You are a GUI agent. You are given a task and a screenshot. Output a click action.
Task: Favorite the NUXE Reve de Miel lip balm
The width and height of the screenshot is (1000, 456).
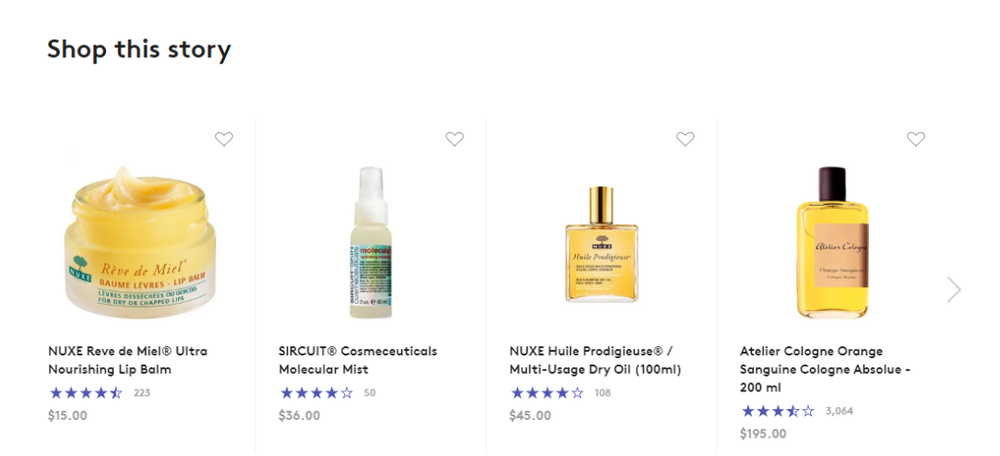(224, 139)
